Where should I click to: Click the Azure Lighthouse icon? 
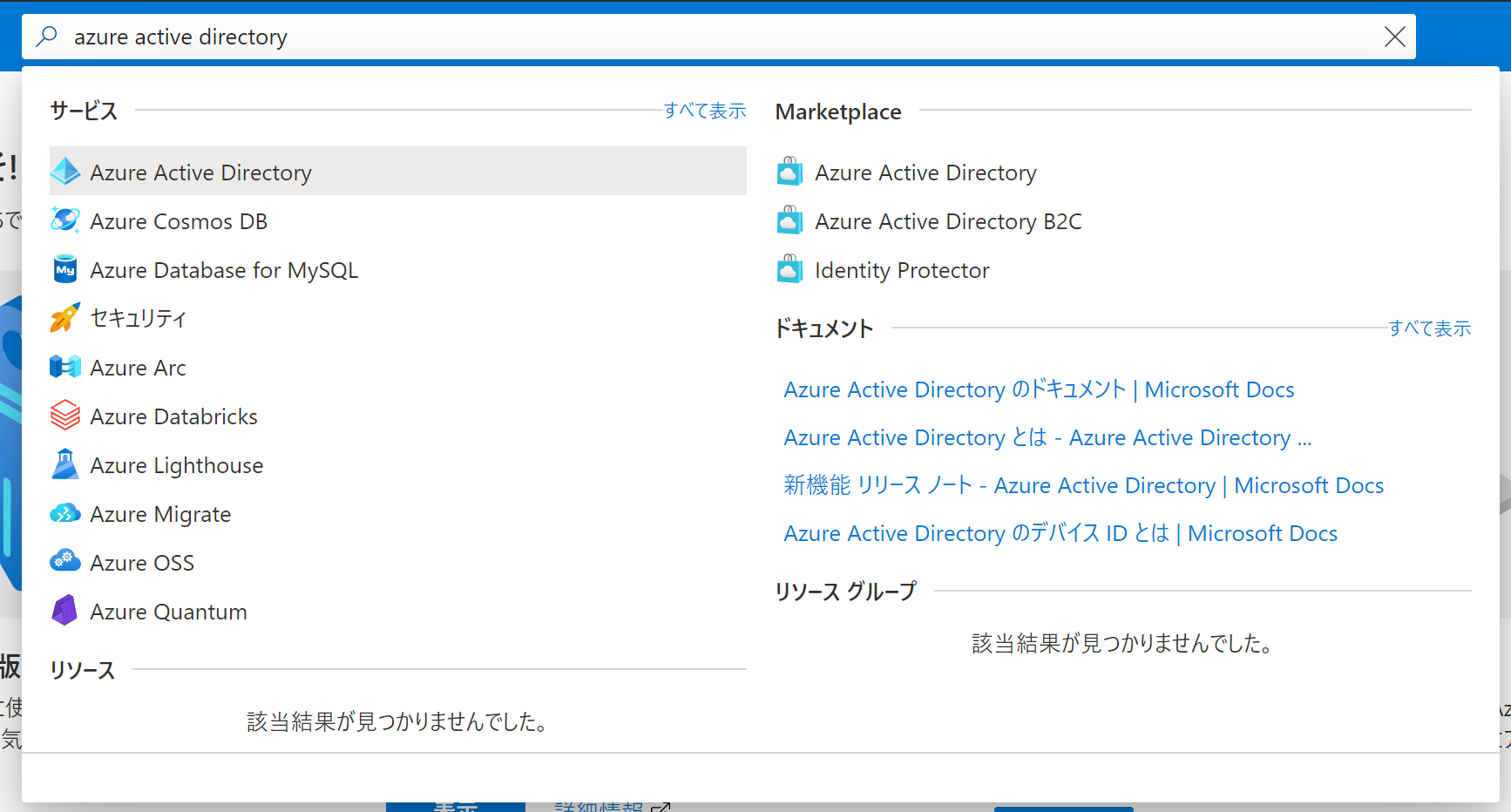65,464
